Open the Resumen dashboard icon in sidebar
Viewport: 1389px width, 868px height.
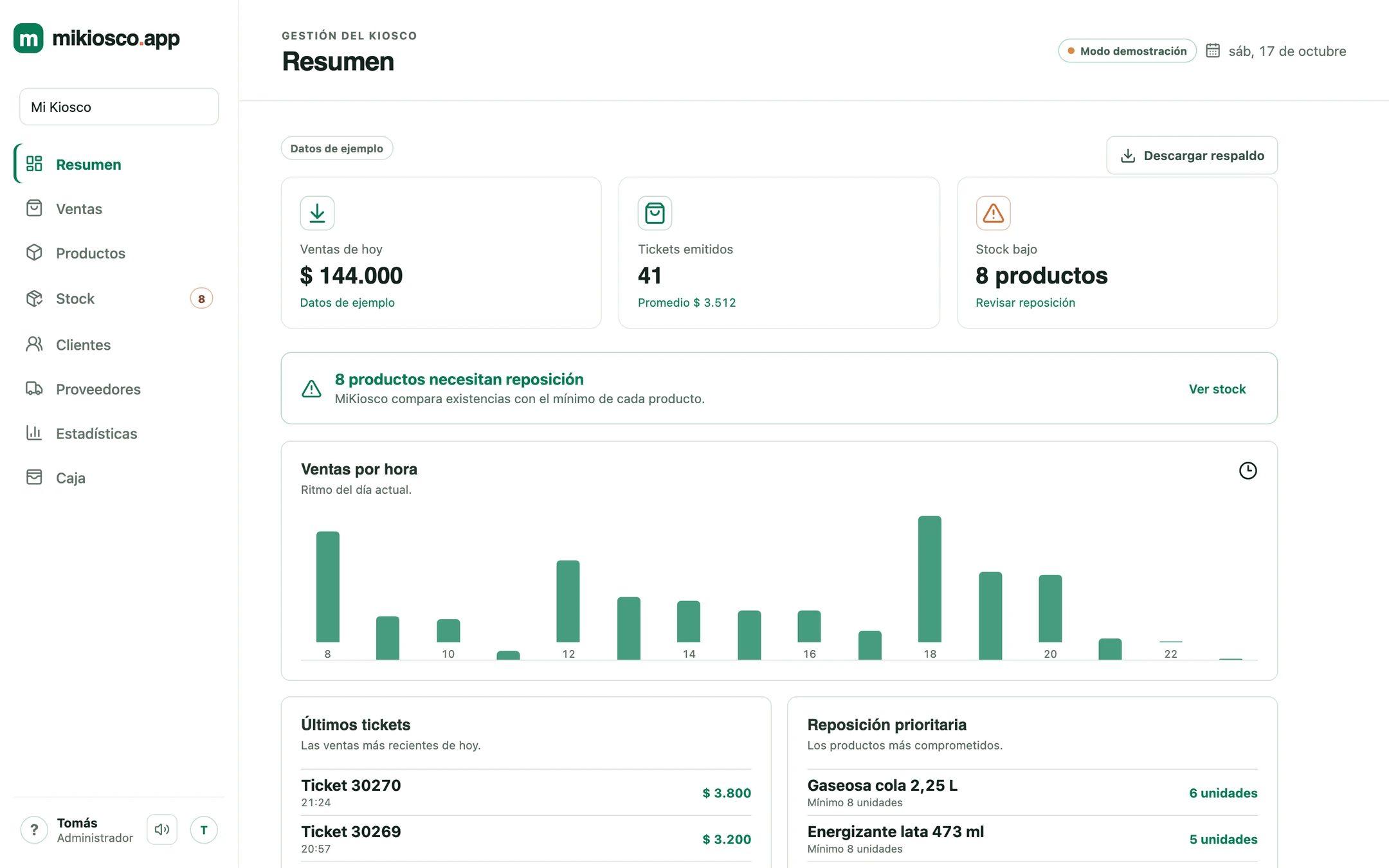[34, 164]
